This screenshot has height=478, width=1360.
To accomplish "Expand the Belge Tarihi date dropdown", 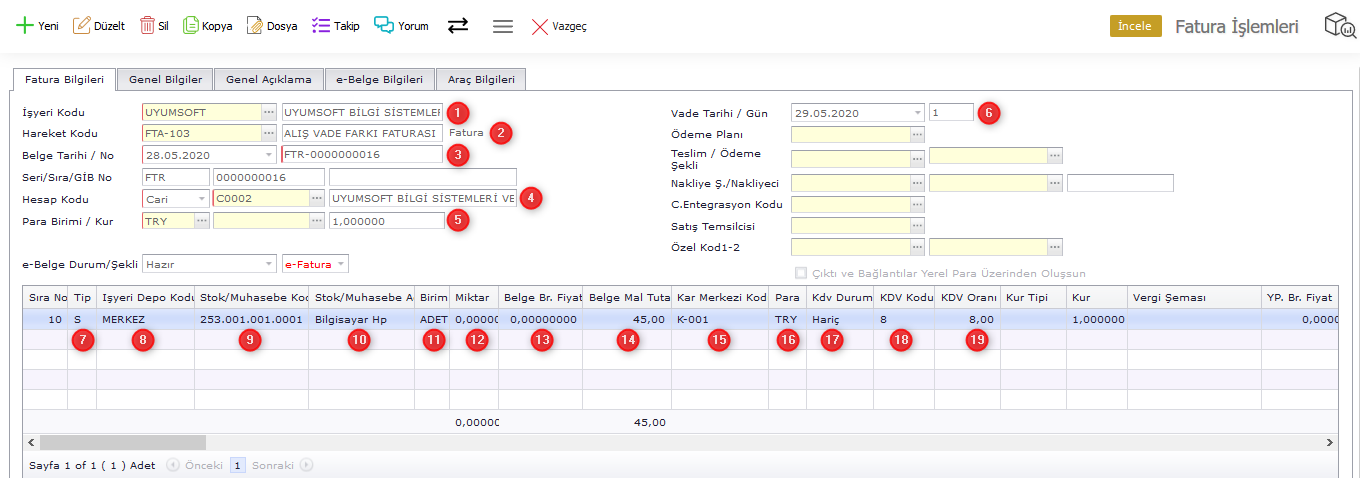I will coord(269,154).
